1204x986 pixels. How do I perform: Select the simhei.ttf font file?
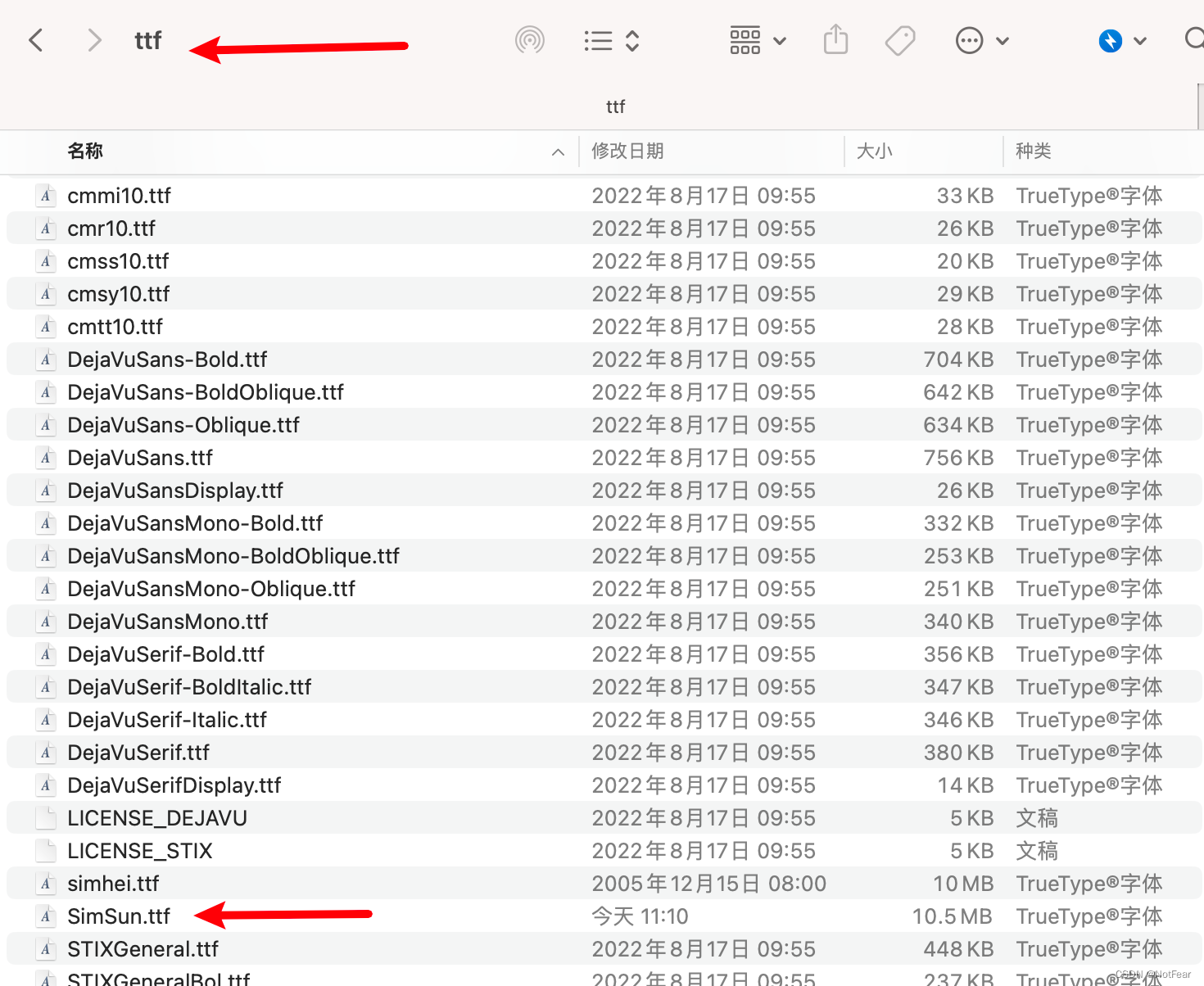tap(604, 884)
